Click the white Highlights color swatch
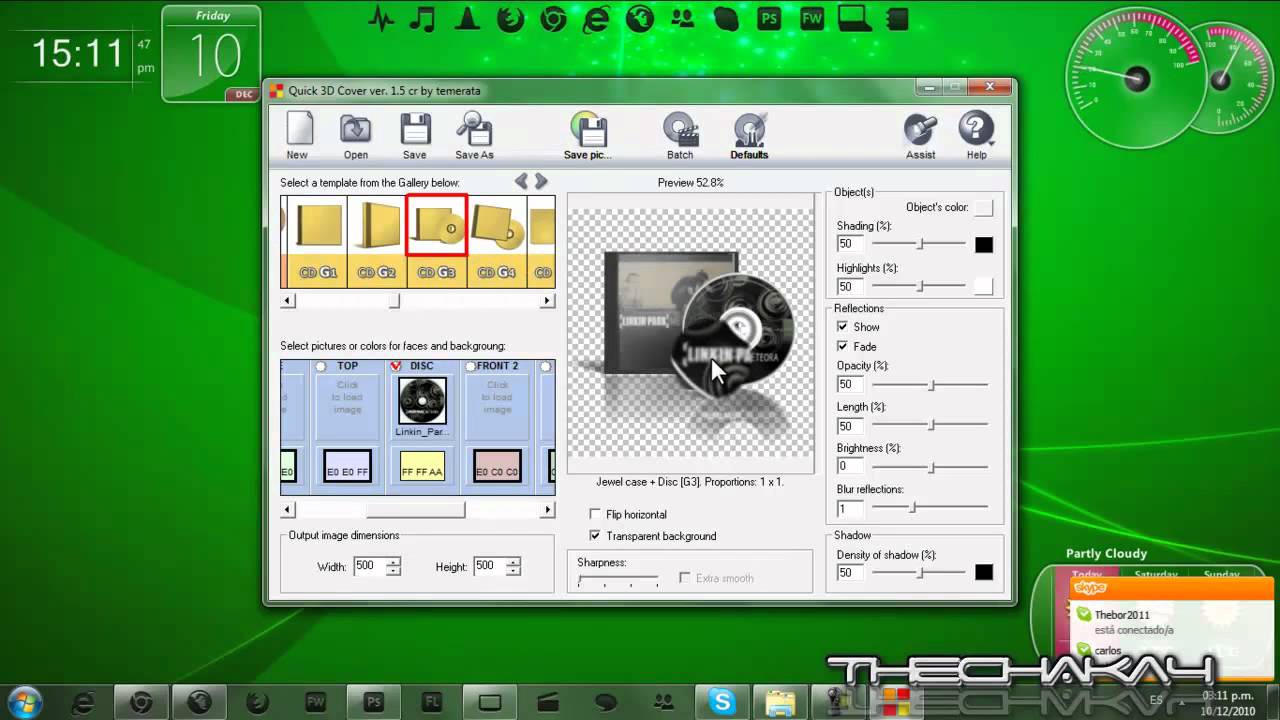 tap(984, 286)
